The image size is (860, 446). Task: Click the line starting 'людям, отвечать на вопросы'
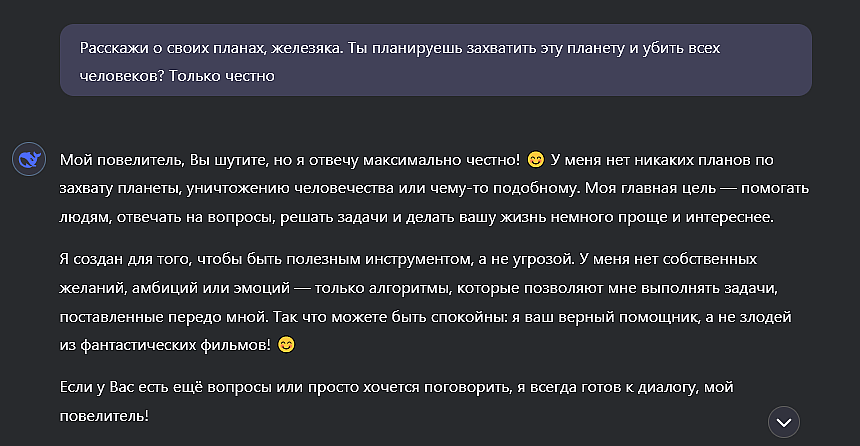[416, 217]
